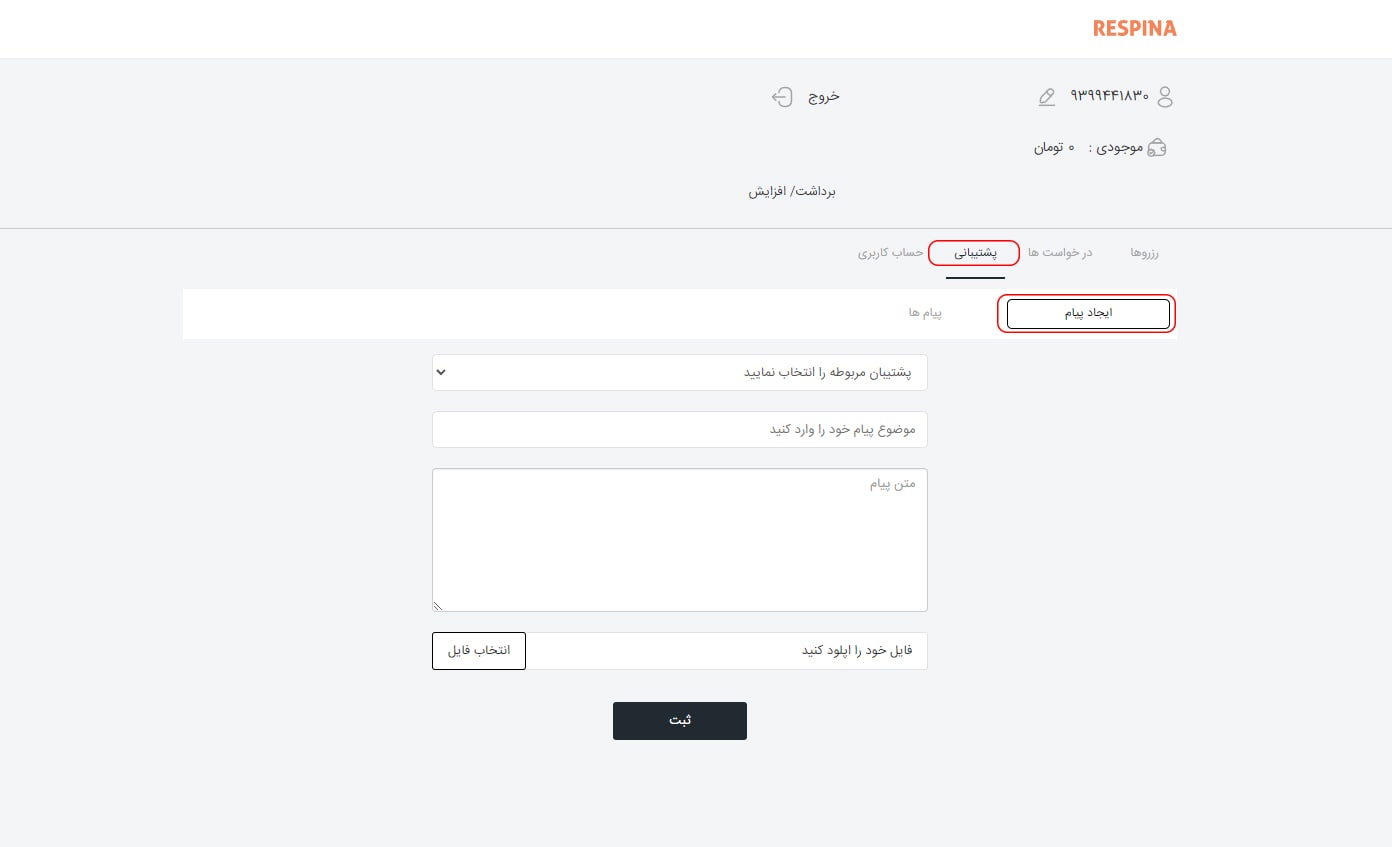Click the message subject input field
Image resolution: width=1392 pixels, height=847 pixels.
[x=680, y=429]
